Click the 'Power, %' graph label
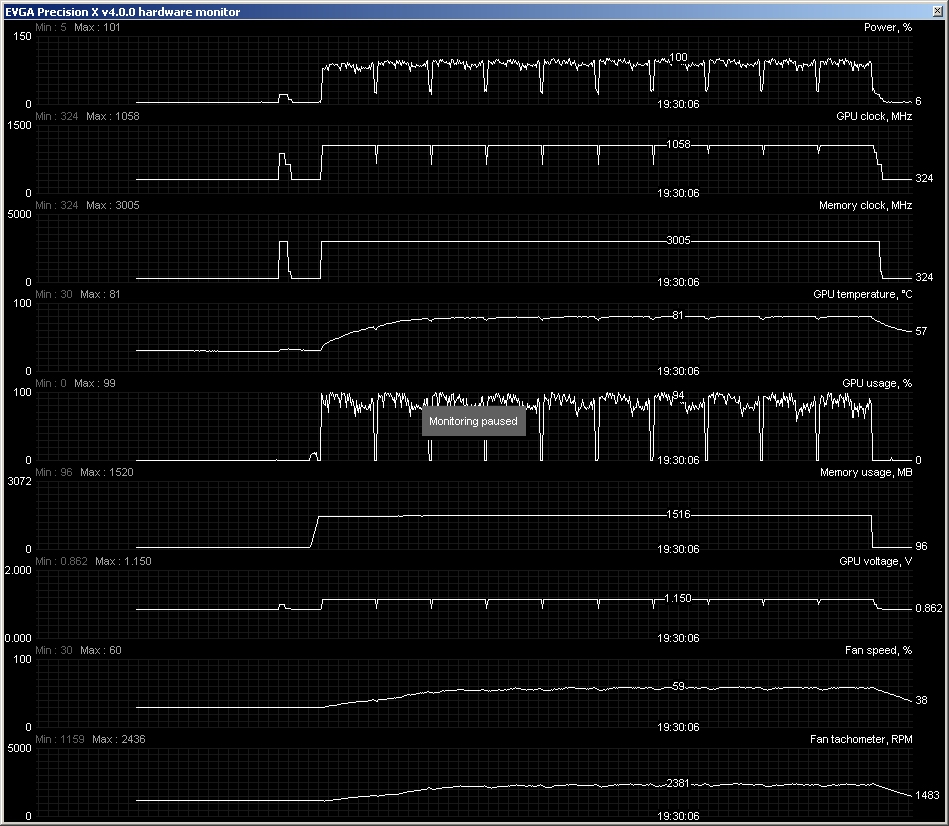 pos(888,27)
